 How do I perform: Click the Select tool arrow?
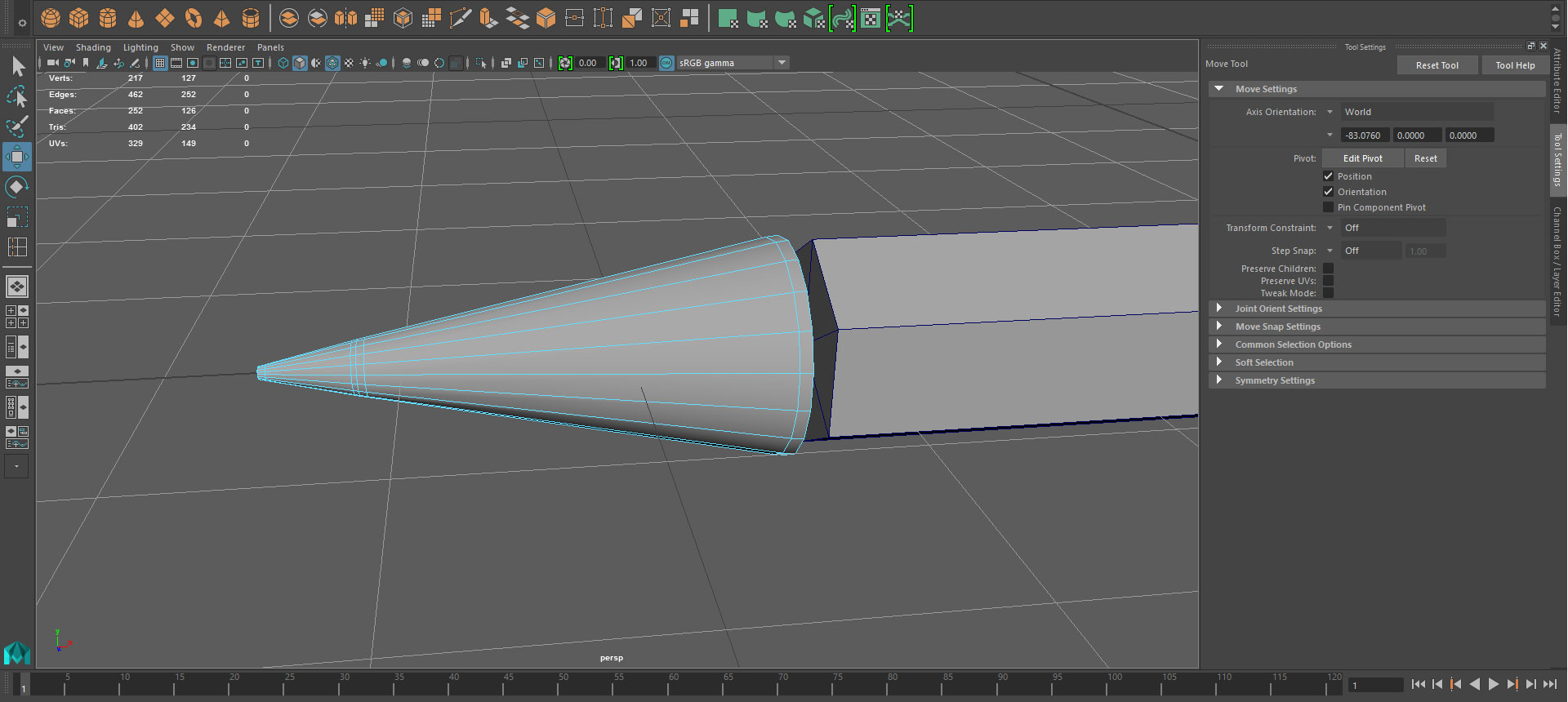click(17, 67)
